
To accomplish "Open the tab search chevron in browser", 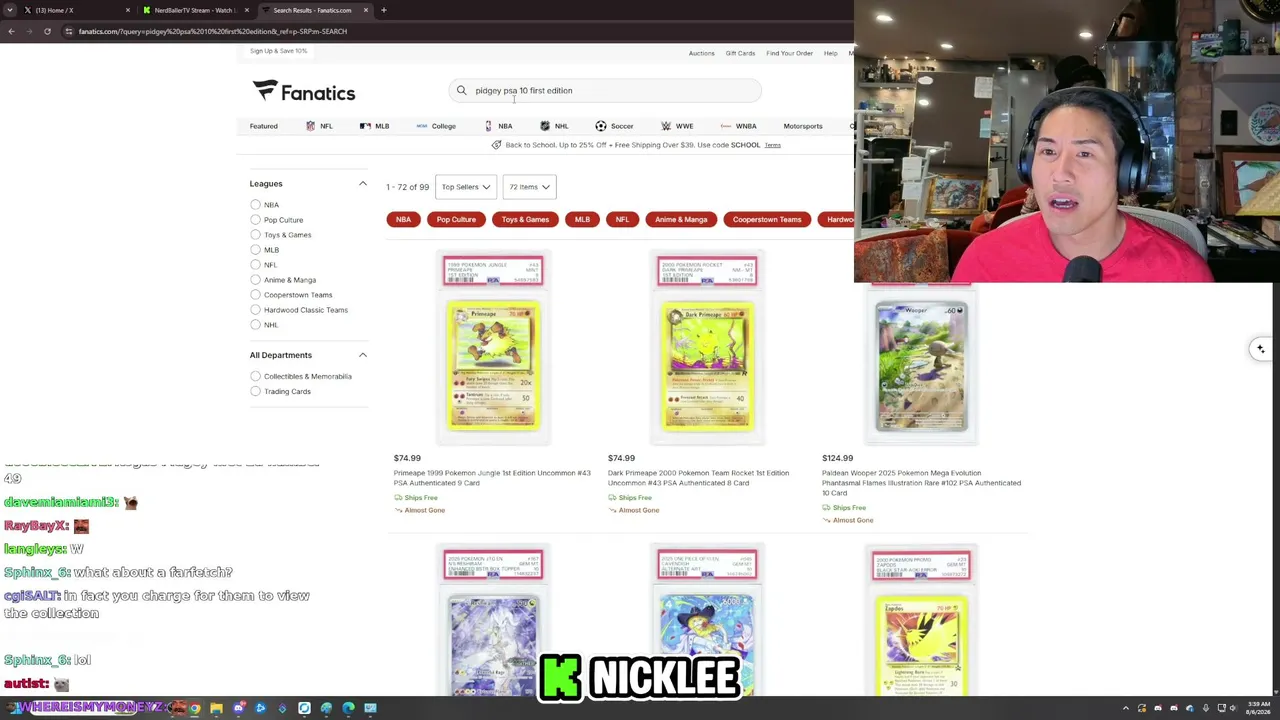I will click(9, 10).
